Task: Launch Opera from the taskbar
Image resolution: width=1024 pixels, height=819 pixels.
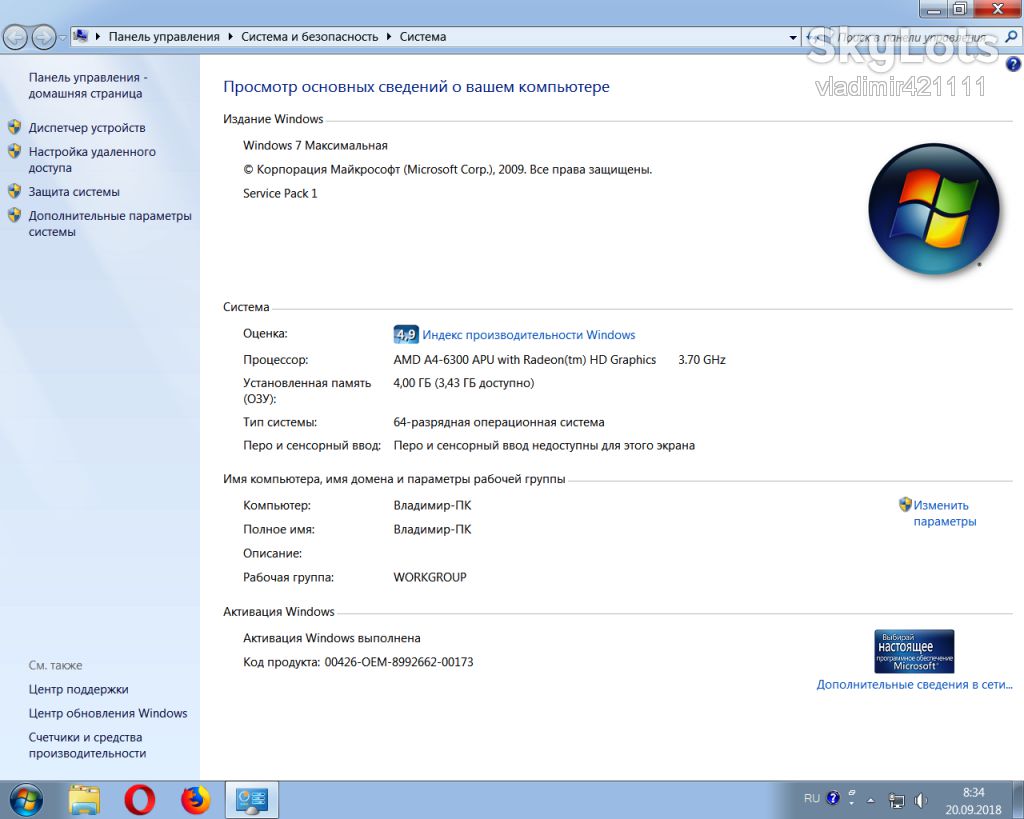Action: point(140,799)
